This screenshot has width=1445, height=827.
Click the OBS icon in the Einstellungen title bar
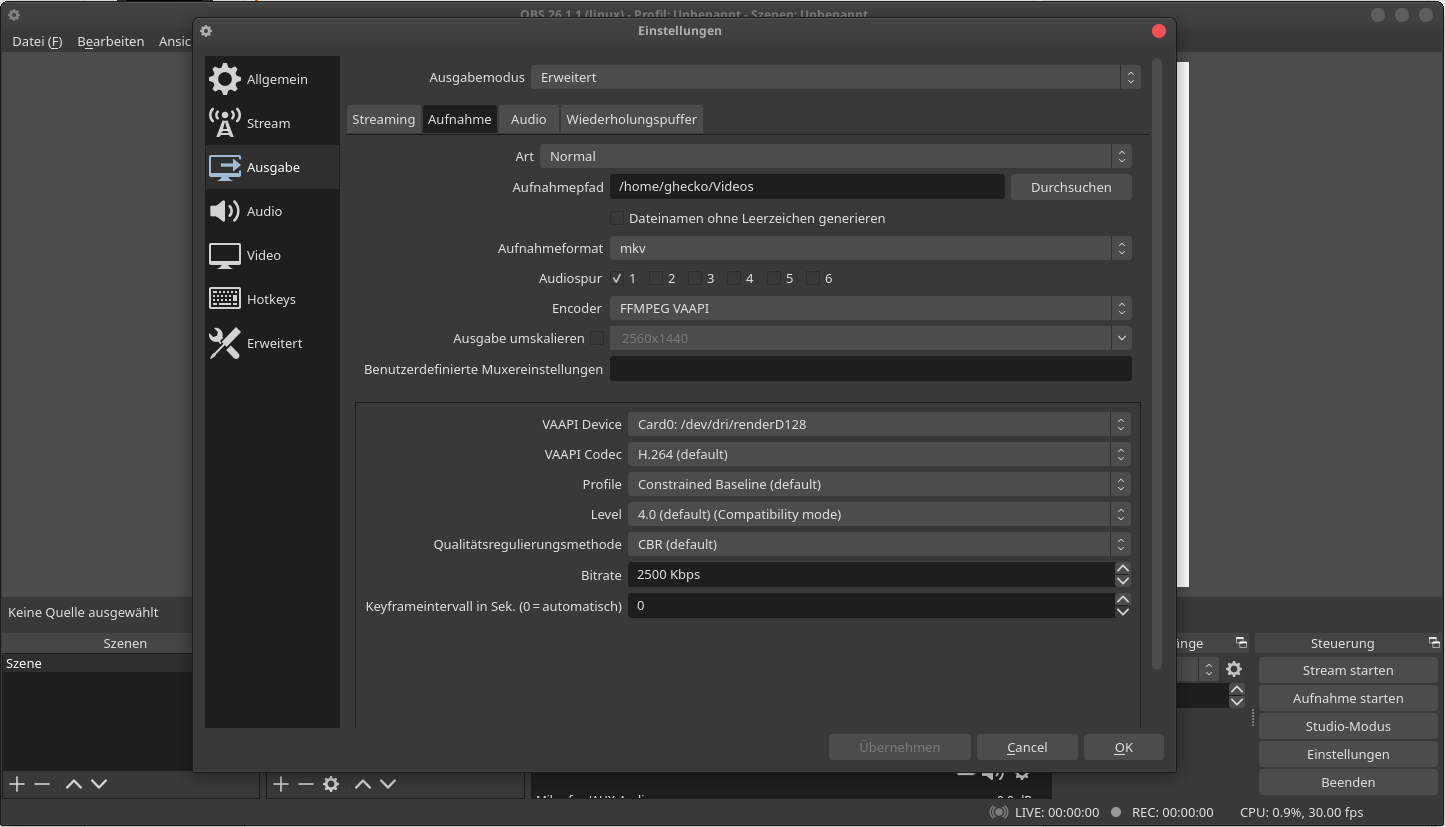point(206,31)
